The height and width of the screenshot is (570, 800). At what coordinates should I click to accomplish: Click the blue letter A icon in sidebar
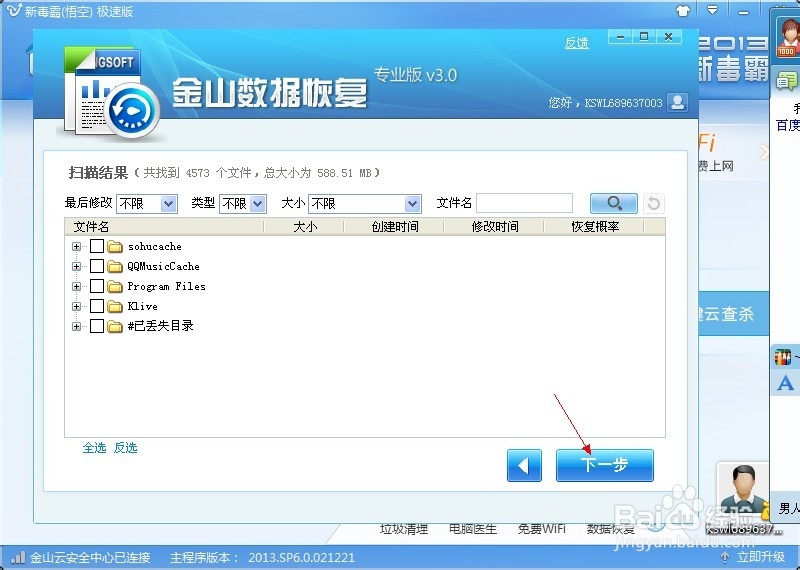pos(785,383)
